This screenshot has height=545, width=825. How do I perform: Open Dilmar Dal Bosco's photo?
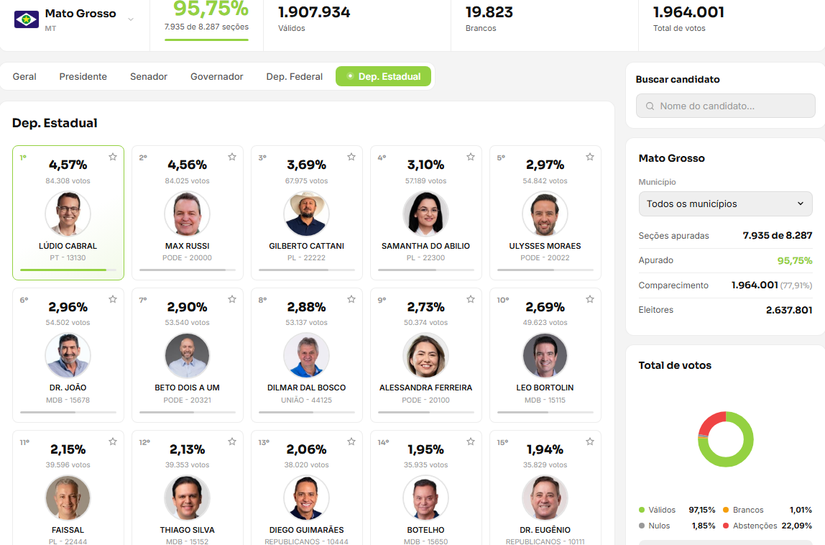[x=306, y=356]
